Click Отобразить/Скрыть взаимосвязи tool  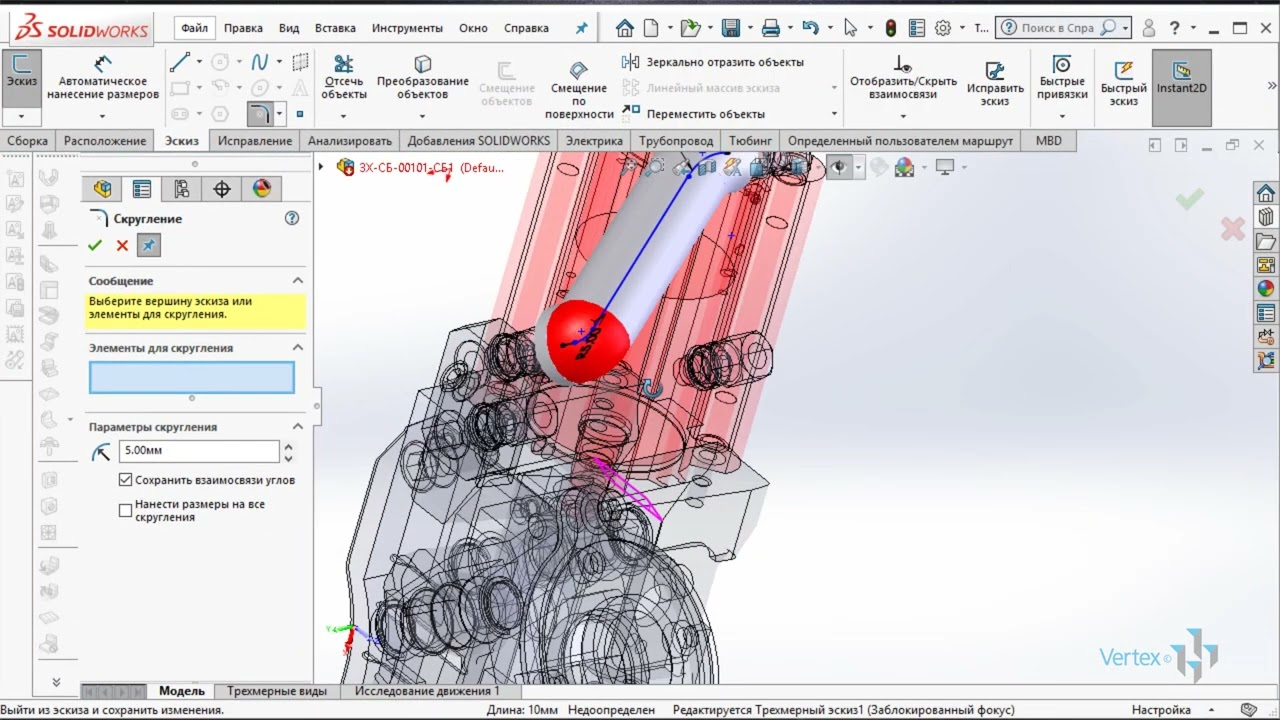pos(903,78)
